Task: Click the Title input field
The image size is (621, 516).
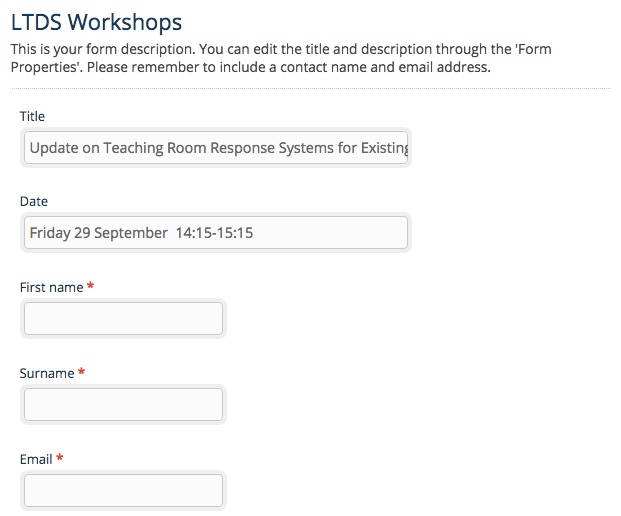Action: pos(215,148)
